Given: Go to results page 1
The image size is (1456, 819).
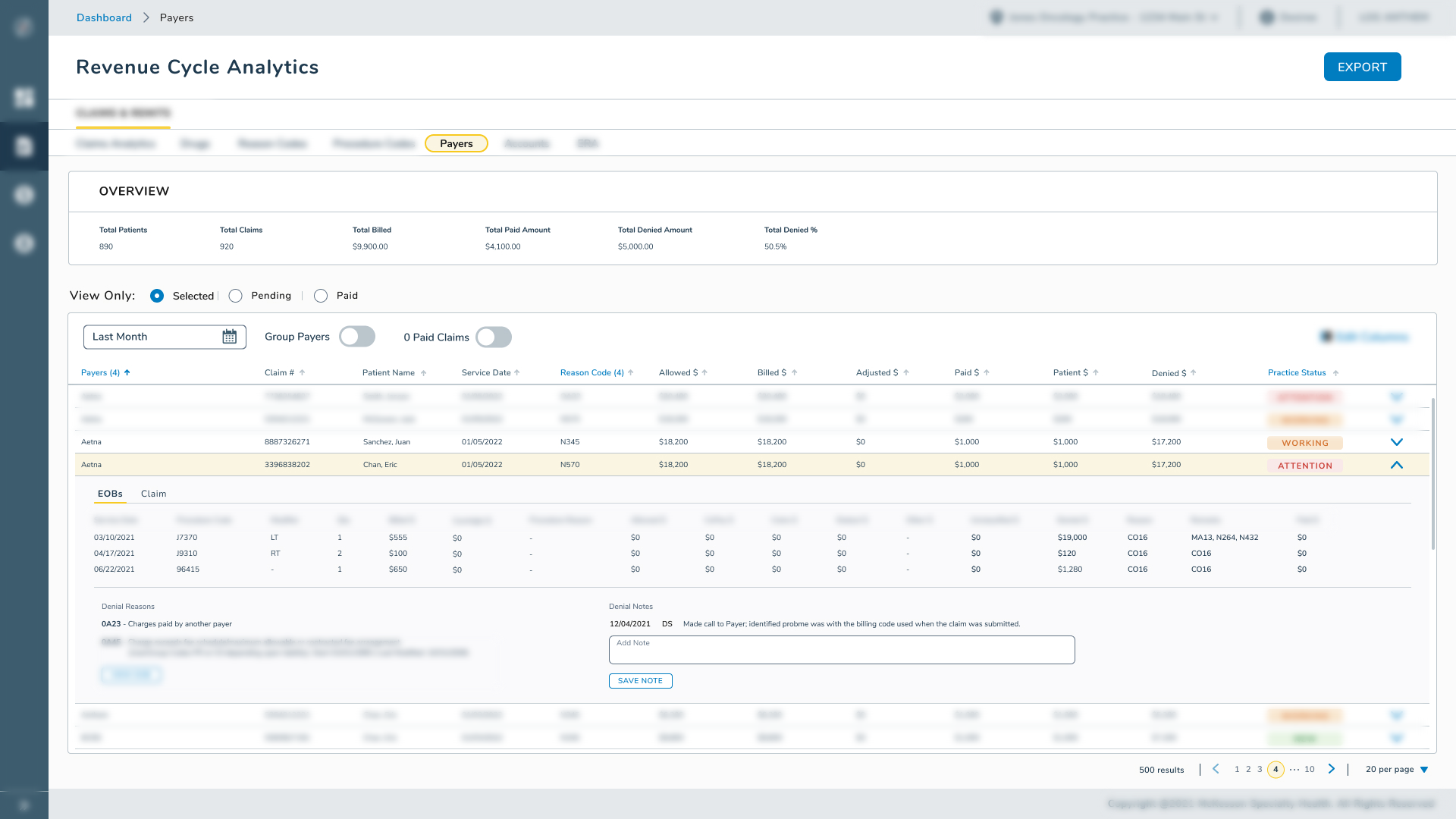Looking at the screenshot, I should coord(1237,769).
